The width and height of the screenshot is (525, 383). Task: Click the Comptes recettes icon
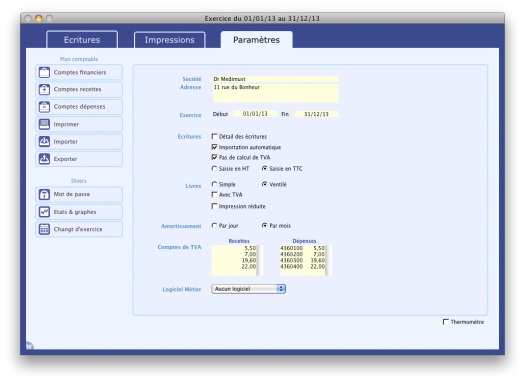pos(45,89)
